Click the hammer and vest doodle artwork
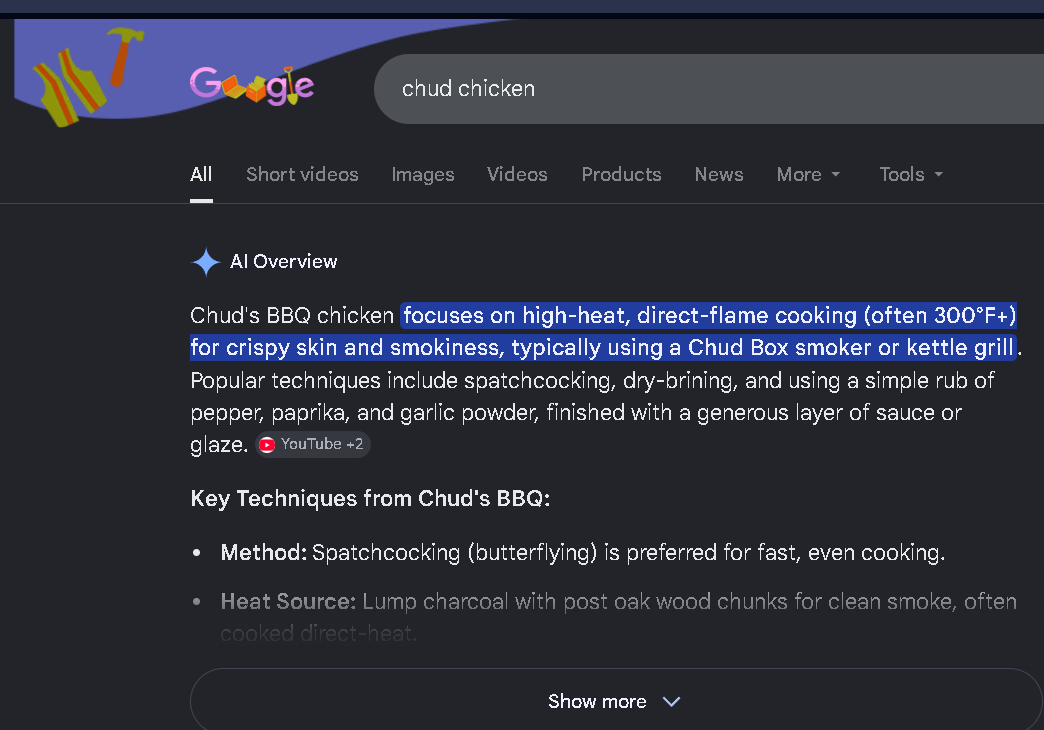Viewport: 1044px width, 730px height. 88,77
